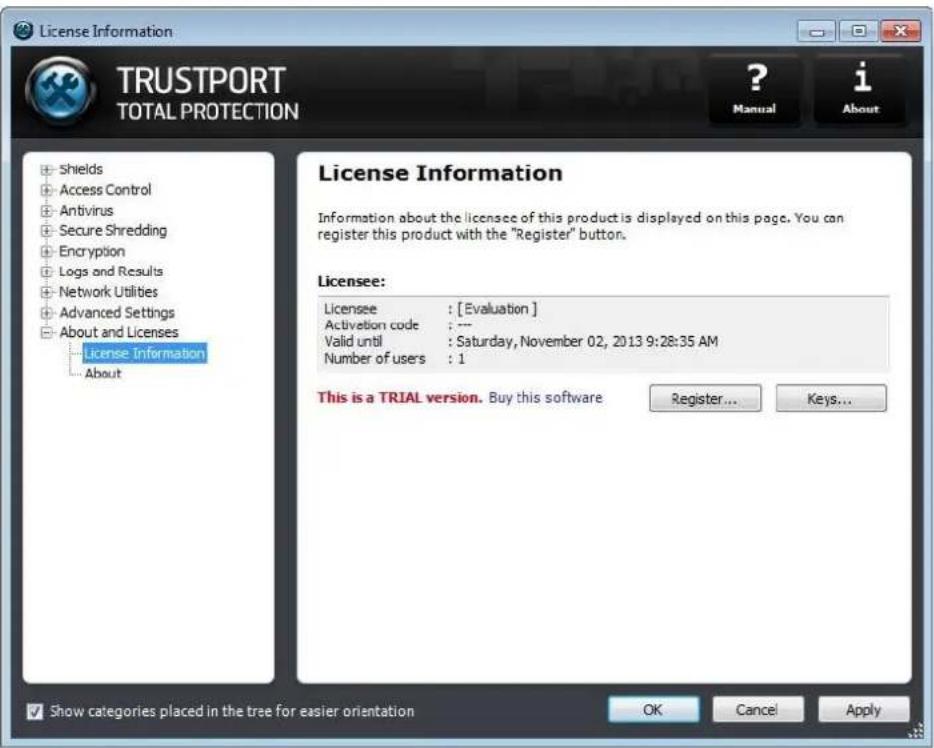934x748 pixels.
Task: Select the Advanced Settings label
Action: tap(117, 313)
